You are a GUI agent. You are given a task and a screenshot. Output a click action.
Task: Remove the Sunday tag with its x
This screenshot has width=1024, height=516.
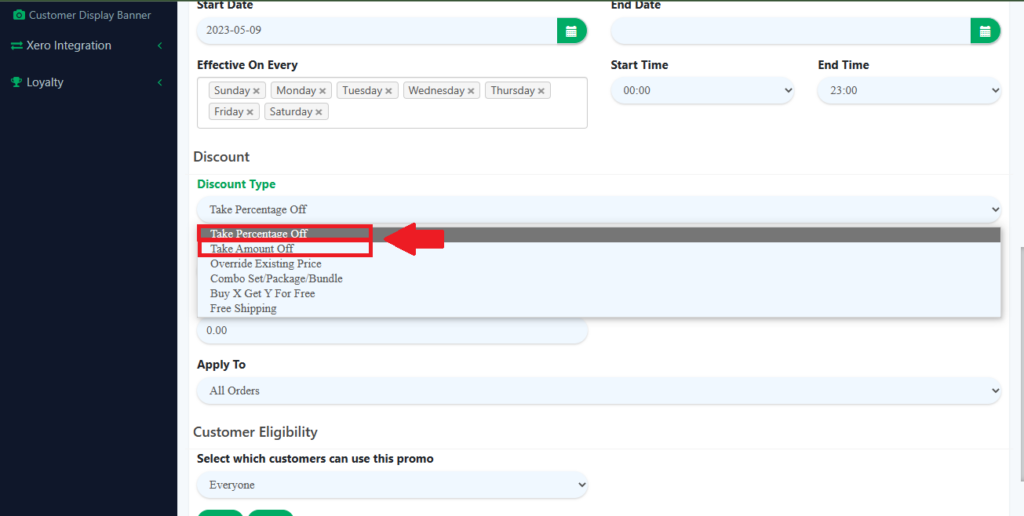pos(256,91)
